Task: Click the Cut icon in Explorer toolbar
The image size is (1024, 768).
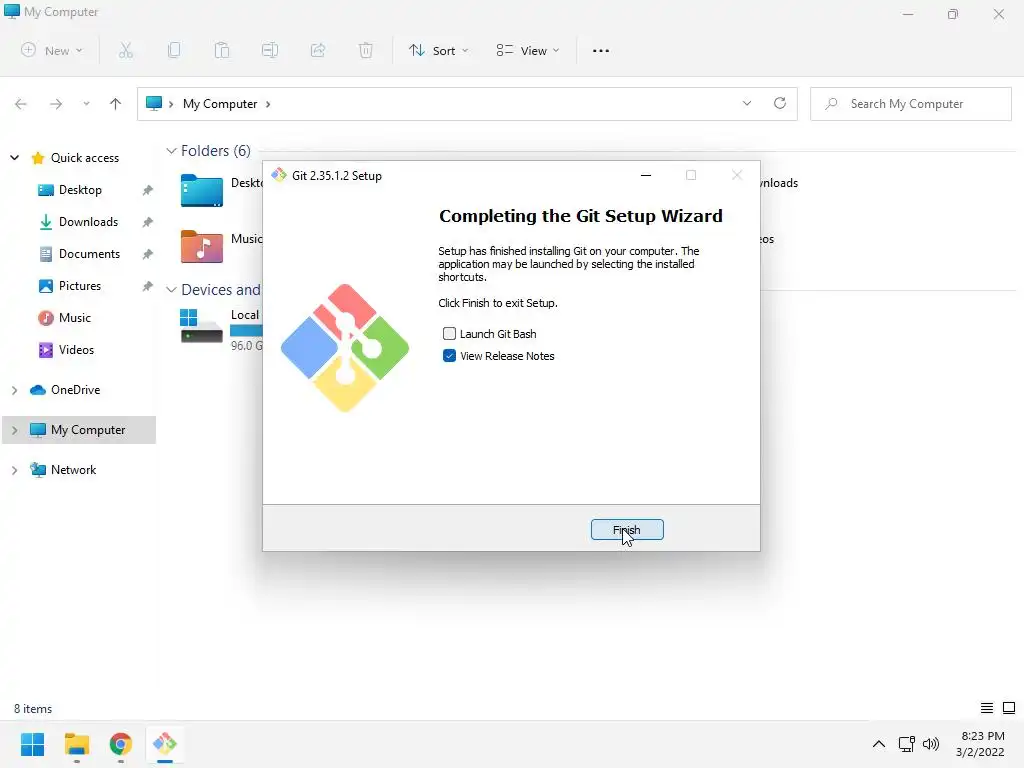Action: point(126,50)
